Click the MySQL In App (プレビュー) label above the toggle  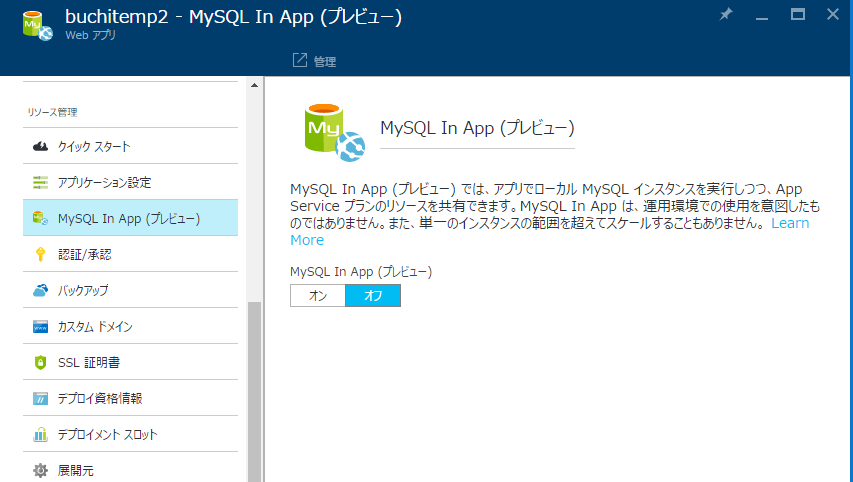pos(361,271)
